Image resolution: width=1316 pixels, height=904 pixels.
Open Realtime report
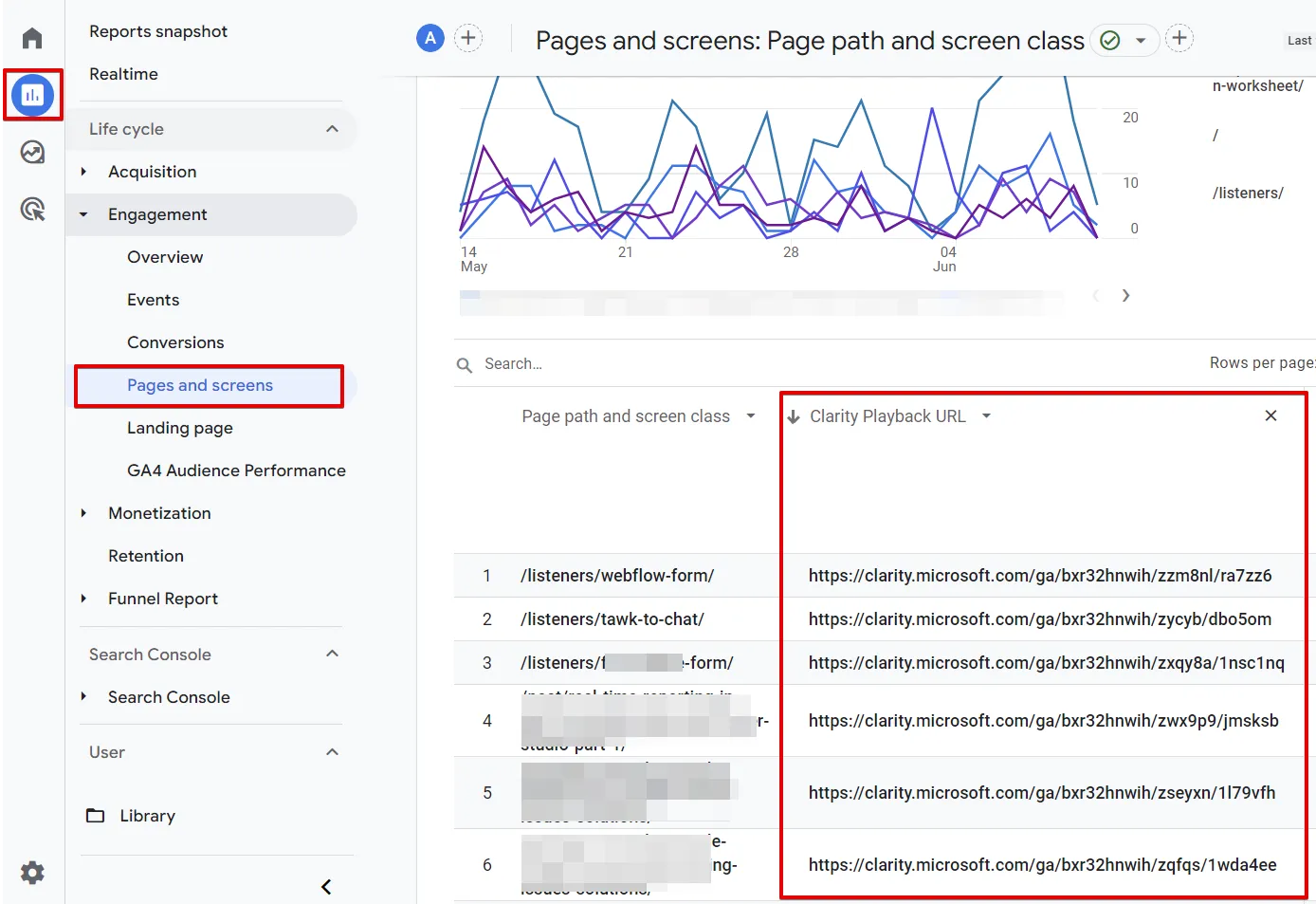click(123, 74)
